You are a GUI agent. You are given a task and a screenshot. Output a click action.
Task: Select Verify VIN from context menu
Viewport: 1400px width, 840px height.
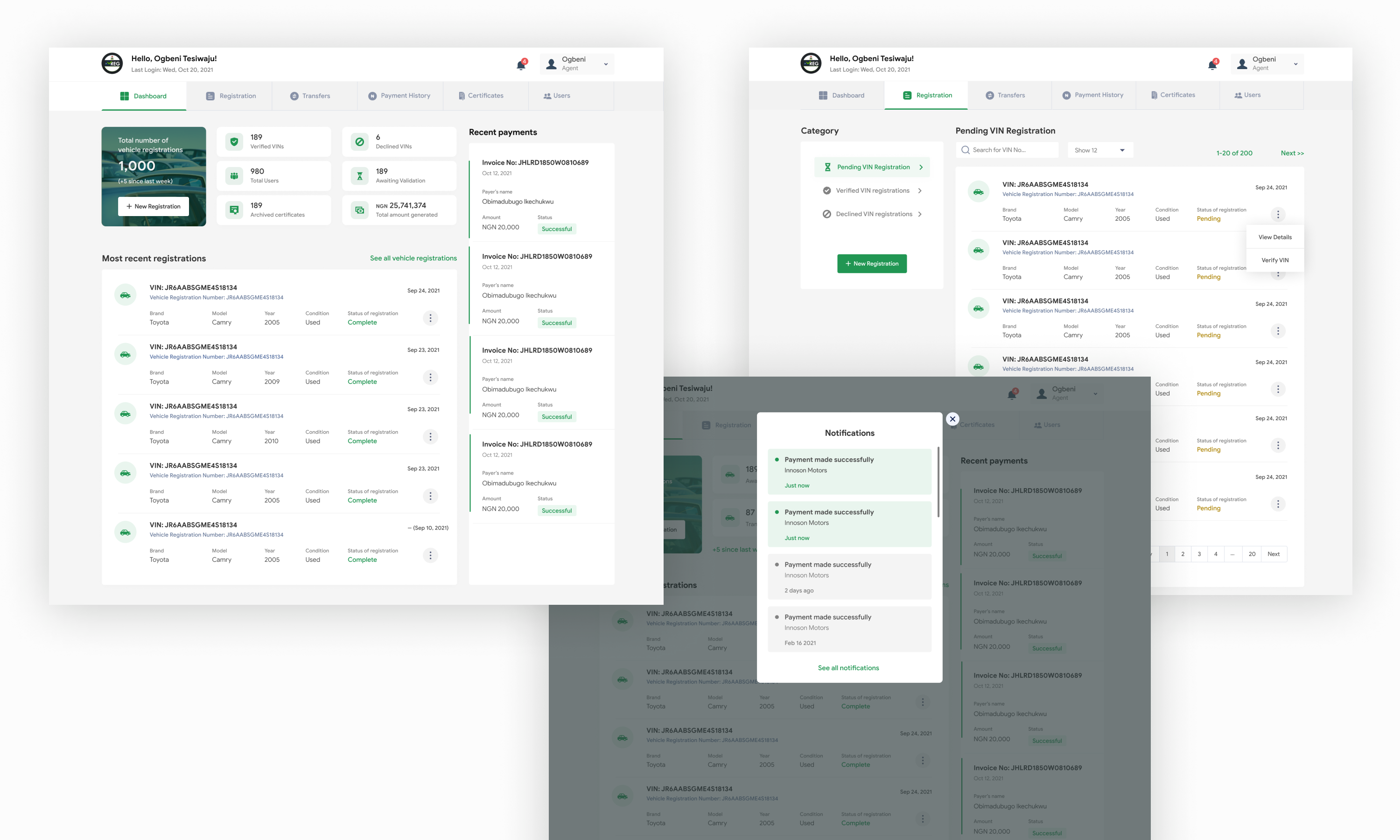pos(1275,260)
